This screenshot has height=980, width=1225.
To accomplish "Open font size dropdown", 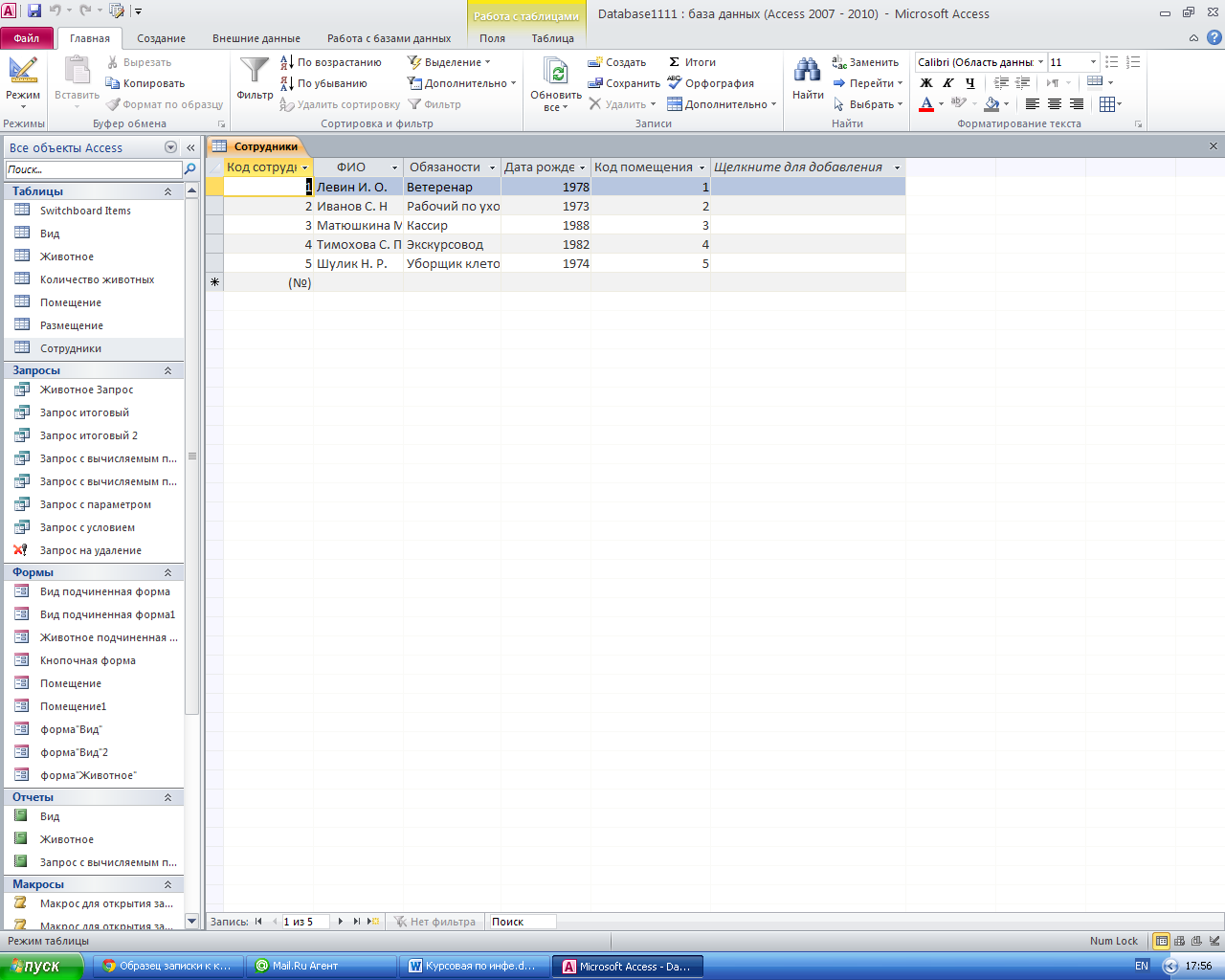I will tap(1094, 62).
